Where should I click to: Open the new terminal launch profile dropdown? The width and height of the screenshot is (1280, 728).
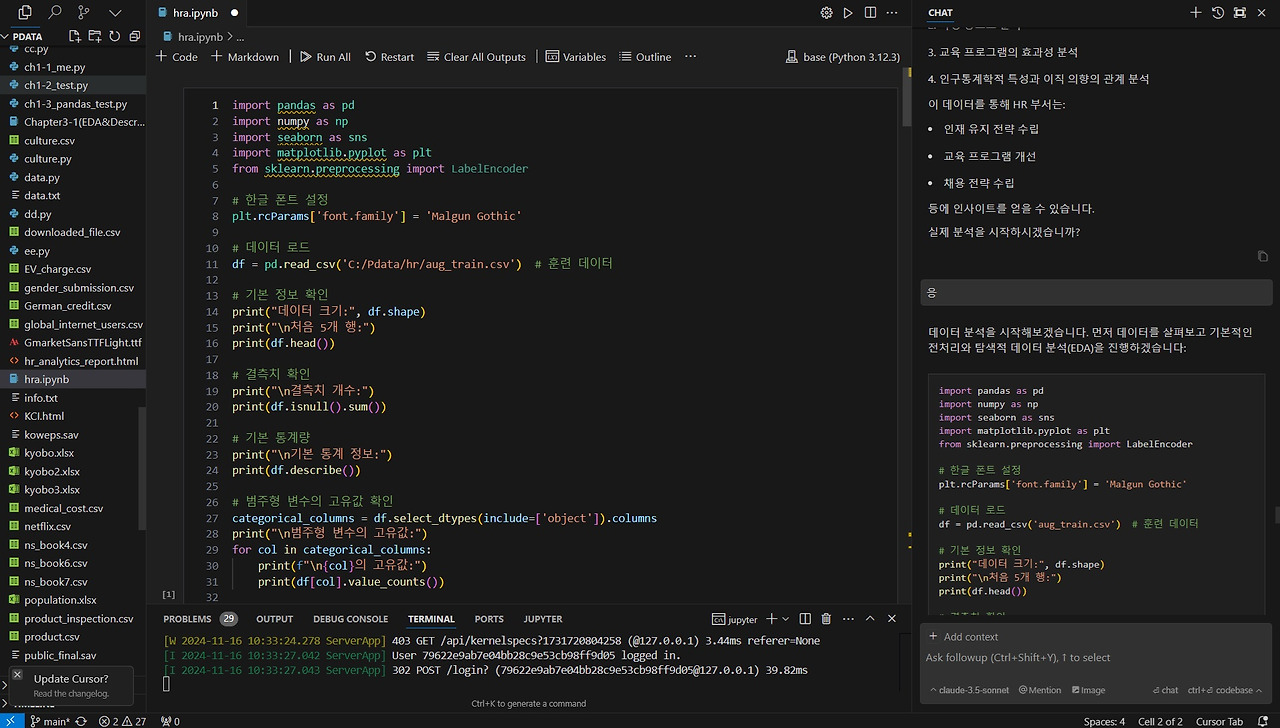tap(785, 619)
